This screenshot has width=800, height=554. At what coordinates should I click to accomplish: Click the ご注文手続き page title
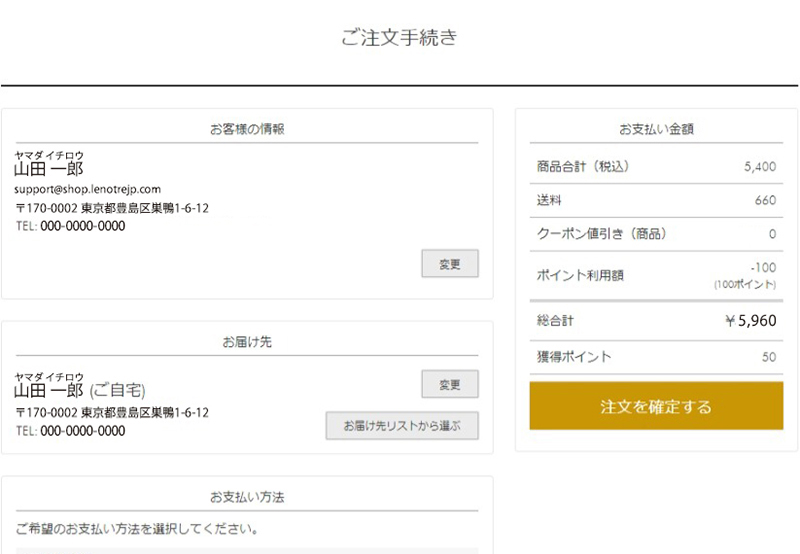(x=399, y=38)
